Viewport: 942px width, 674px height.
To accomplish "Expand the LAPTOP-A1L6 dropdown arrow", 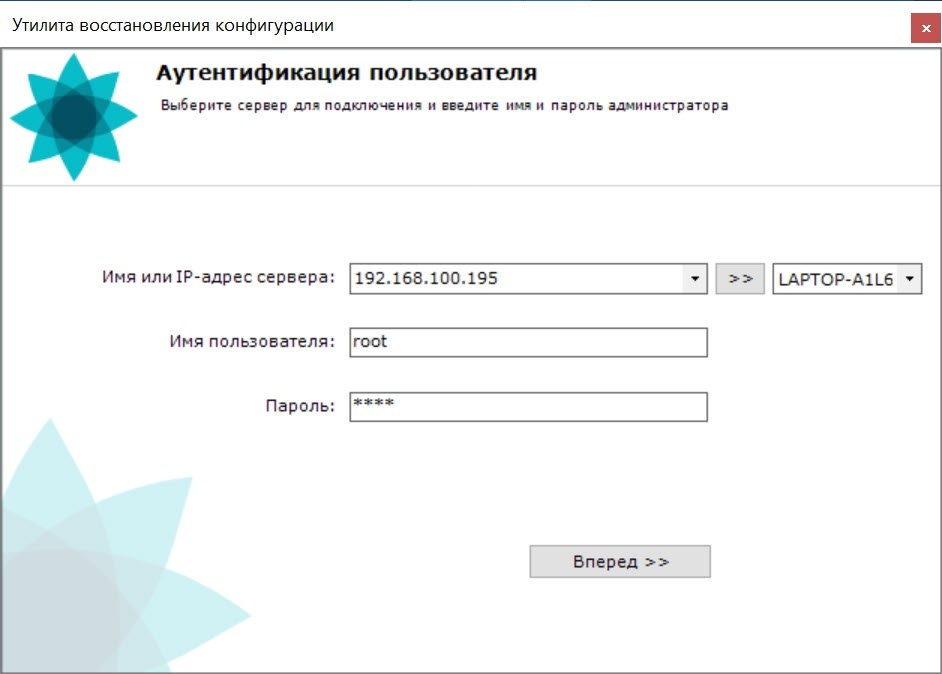I will (x=908, y=279).
